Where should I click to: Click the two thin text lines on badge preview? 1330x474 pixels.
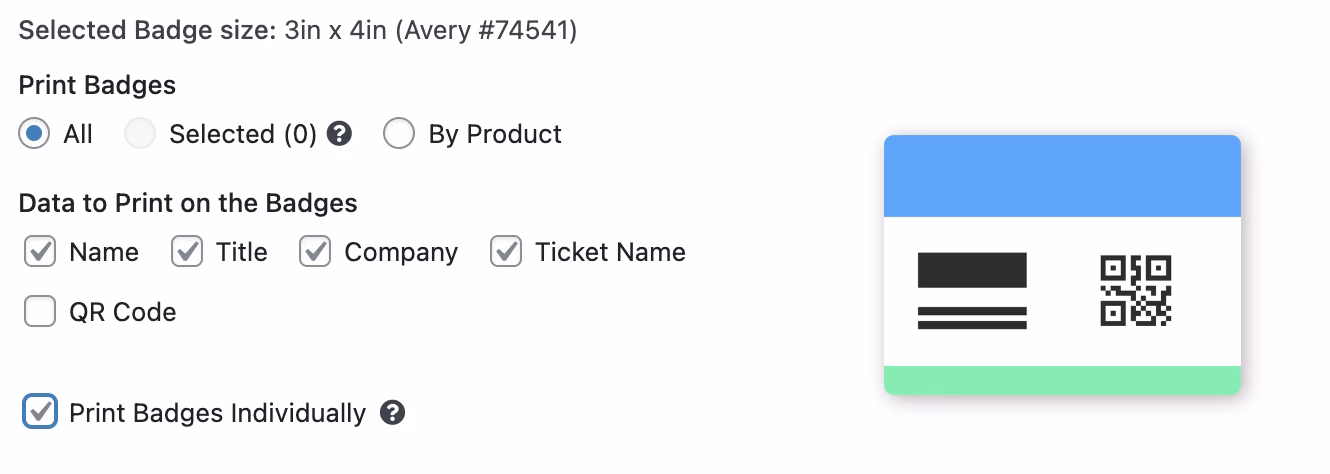(972, 317)
